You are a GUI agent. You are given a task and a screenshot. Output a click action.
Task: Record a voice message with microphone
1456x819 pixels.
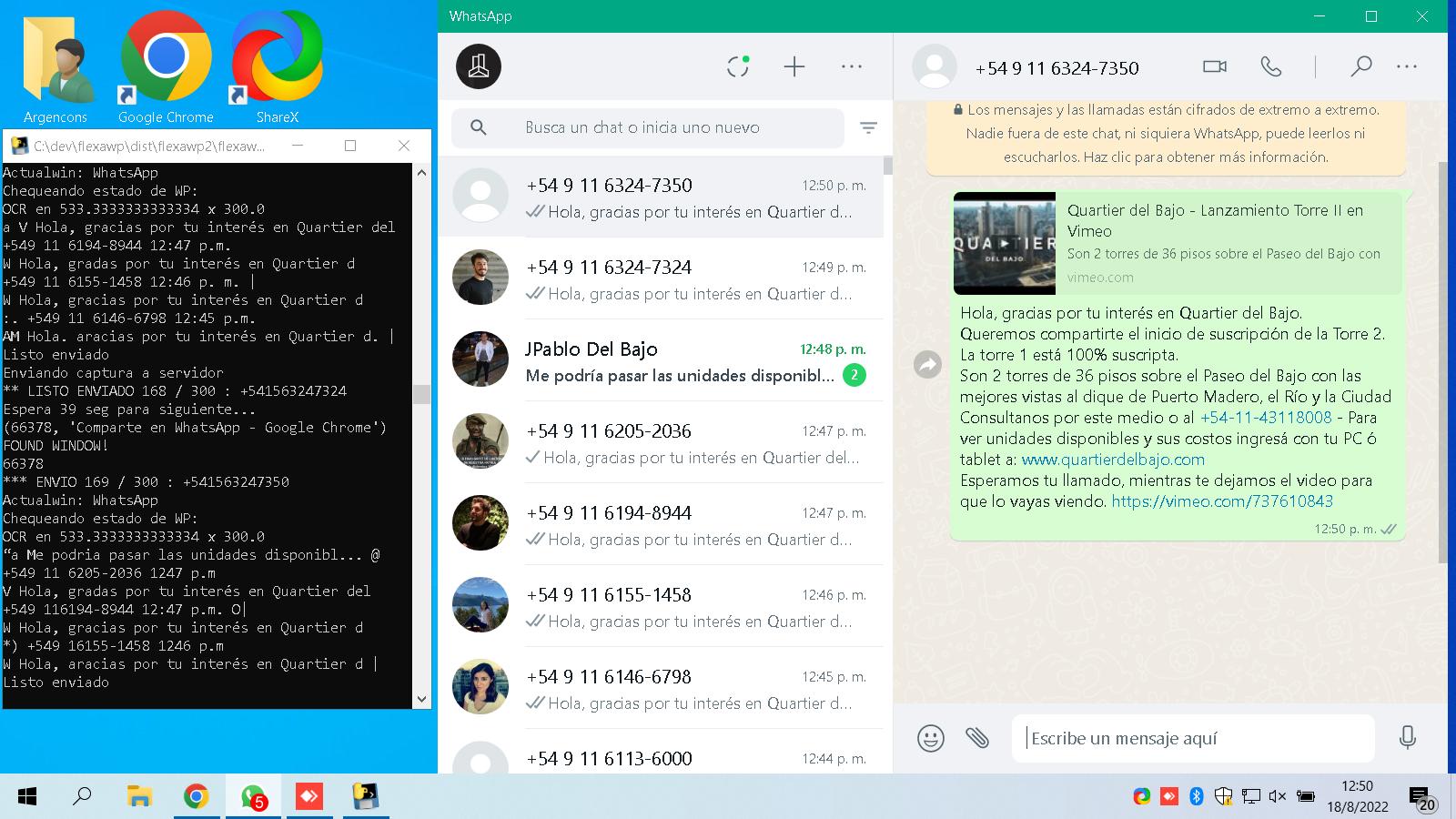click(x=1408, y=737)
